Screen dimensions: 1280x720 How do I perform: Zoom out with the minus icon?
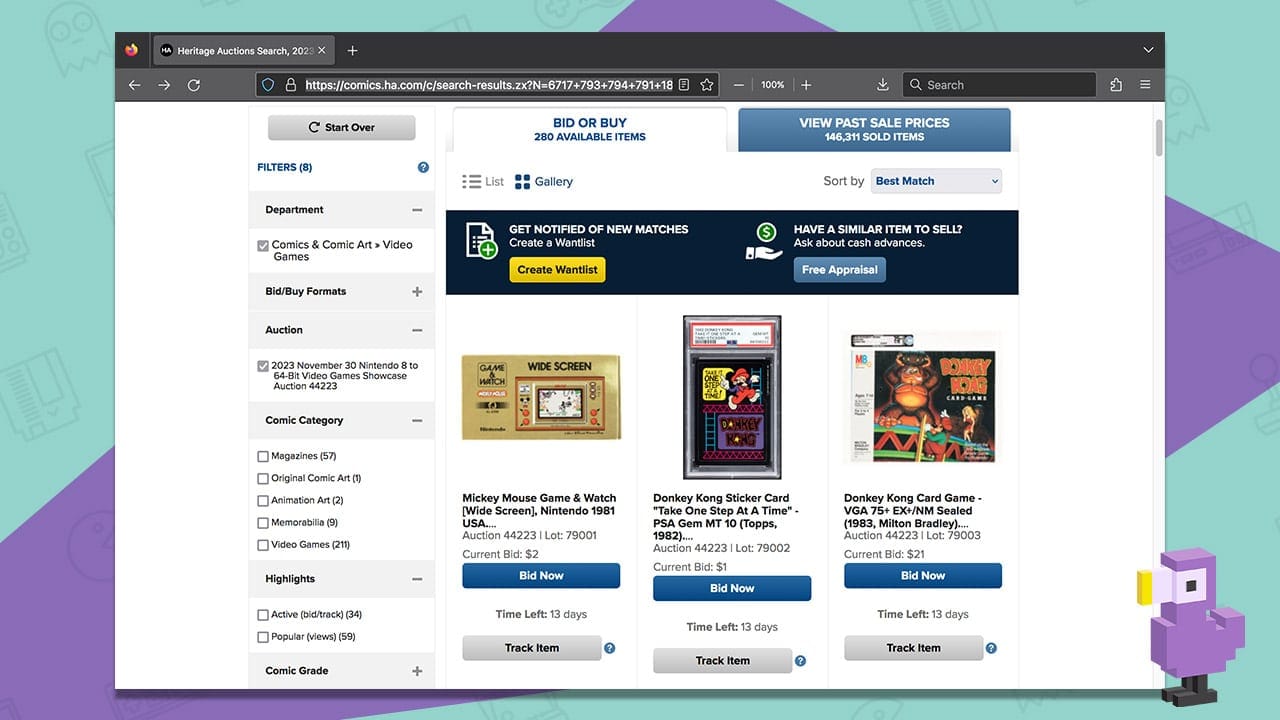click(739, 85)
